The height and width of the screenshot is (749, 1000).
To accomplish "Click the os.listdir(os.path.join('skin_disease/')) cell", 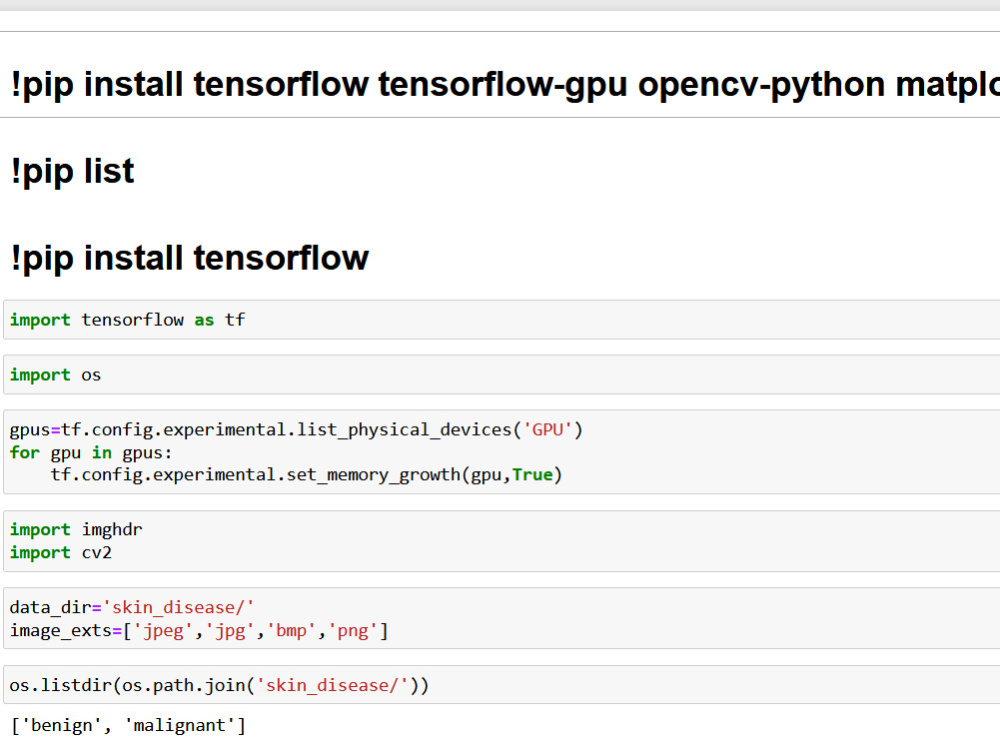I will click(x=501, y=685).
